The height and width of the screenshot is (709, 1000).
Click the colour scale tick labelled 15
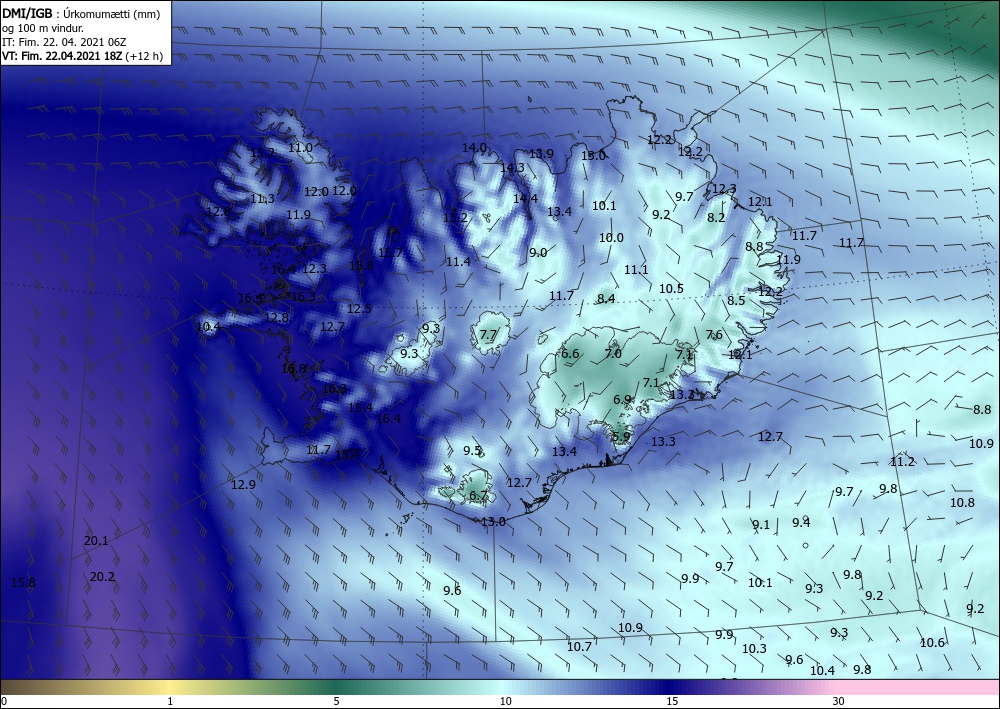point(672,702)
